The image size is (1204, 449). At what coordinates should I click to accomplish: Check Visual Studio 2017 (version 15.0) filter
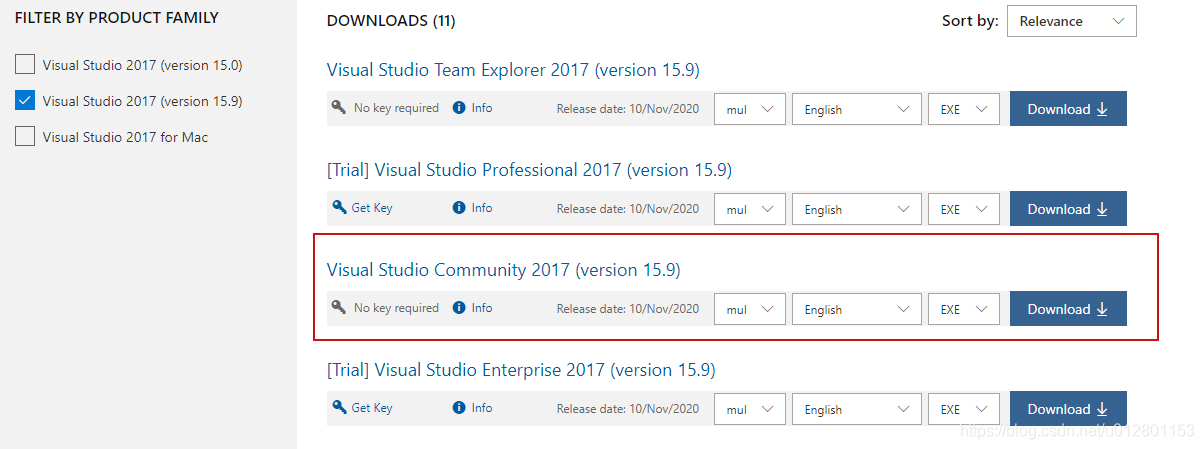pyautogui.click(x=25, y=65)
